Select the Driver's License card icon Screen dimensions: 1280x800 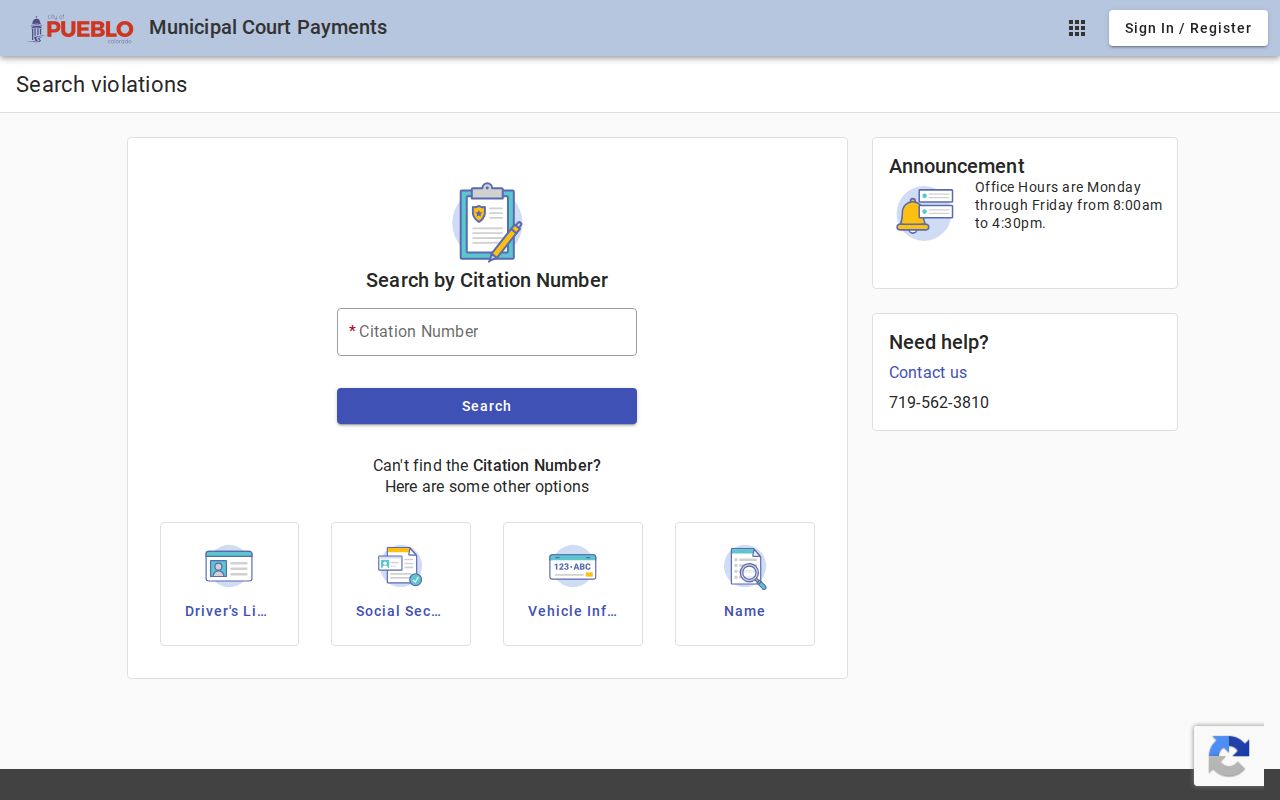click(x=229, y=567)
